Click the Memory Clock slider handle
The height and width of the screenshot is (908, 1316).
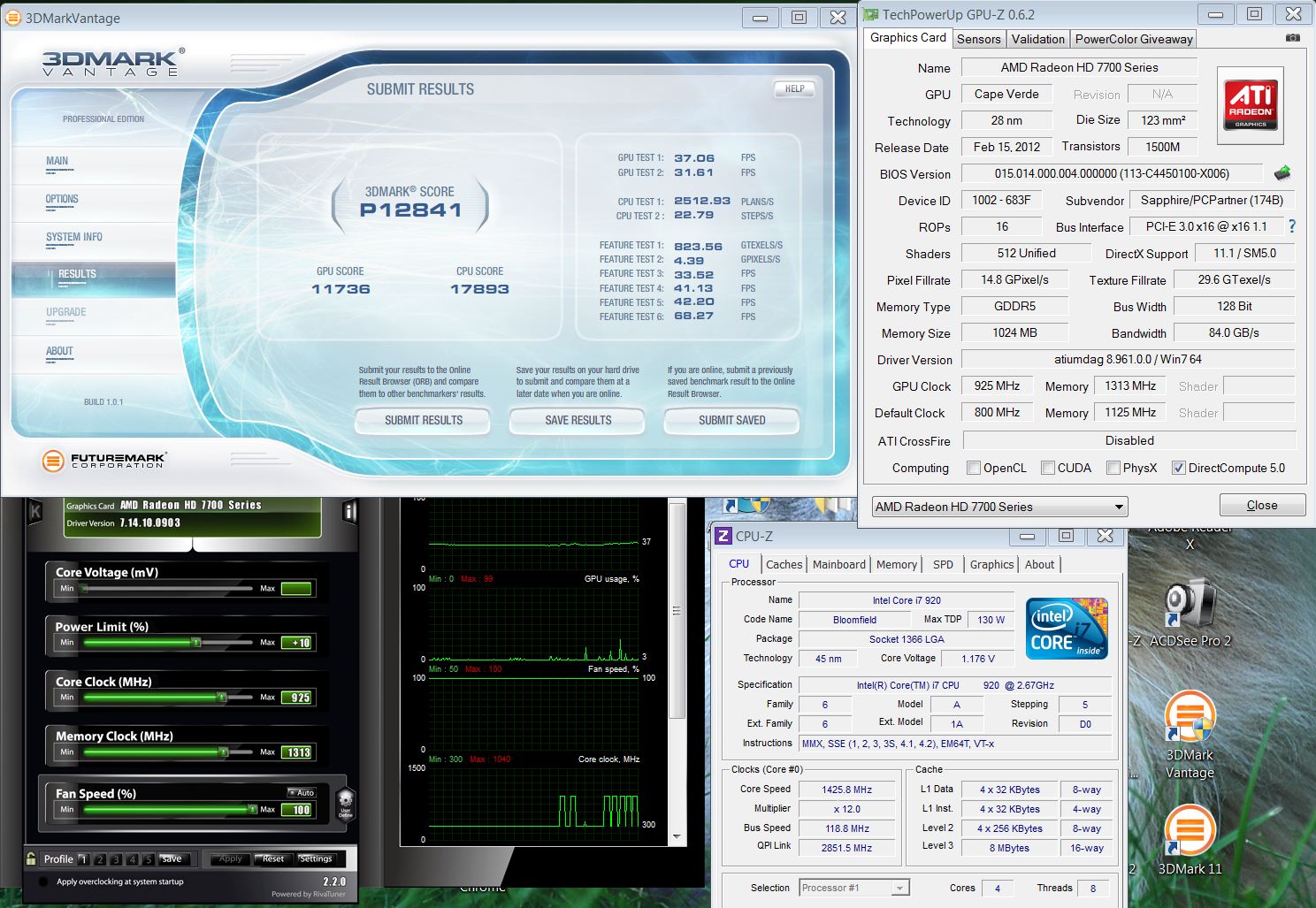[225, 752]
